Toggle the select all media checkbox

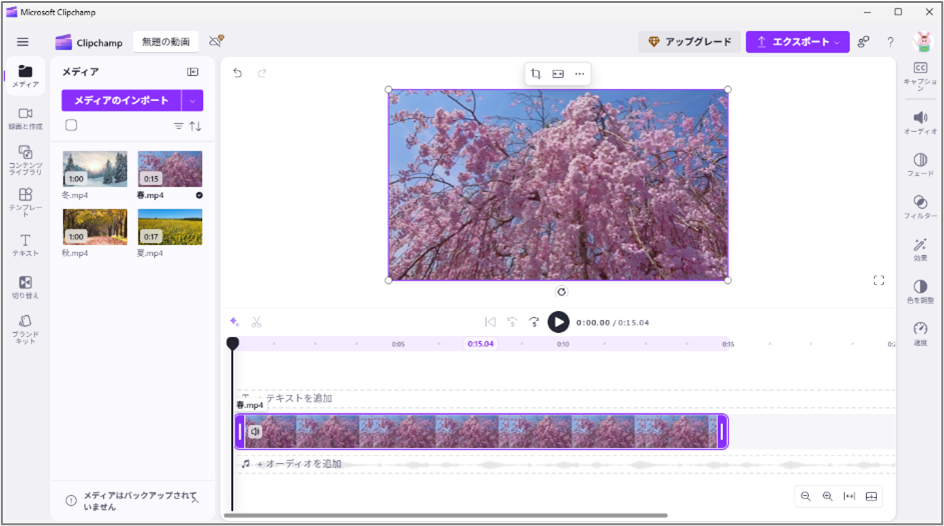click(x=71, y=125)
